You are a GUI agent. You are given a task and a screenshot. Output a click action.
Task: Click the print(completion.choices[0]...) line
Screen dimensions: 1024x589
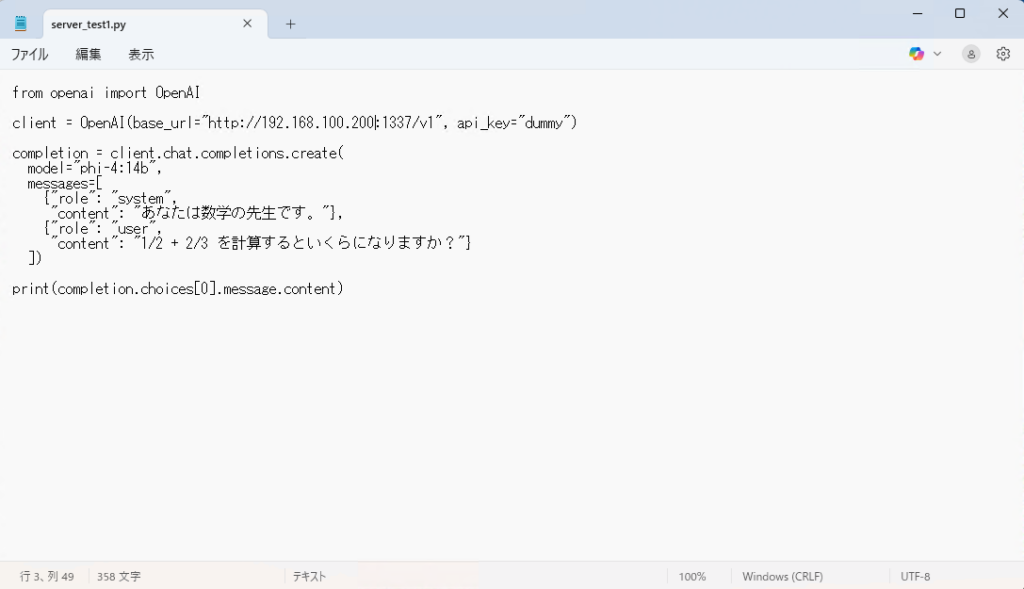click(x=178, y=289)
